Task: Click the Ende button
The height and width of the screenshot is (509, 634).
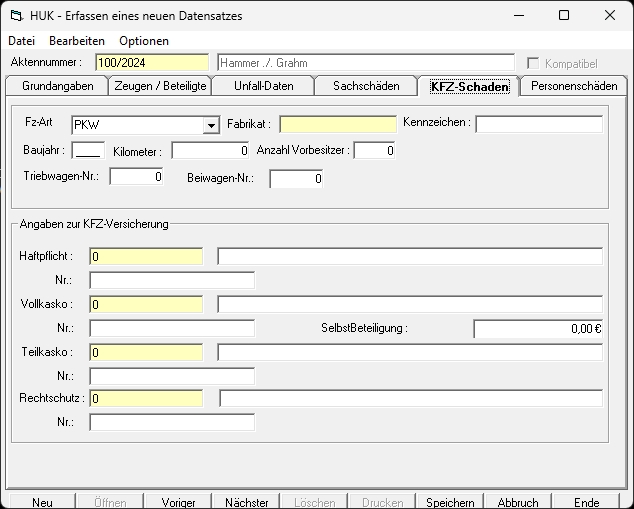Action: 586,502
